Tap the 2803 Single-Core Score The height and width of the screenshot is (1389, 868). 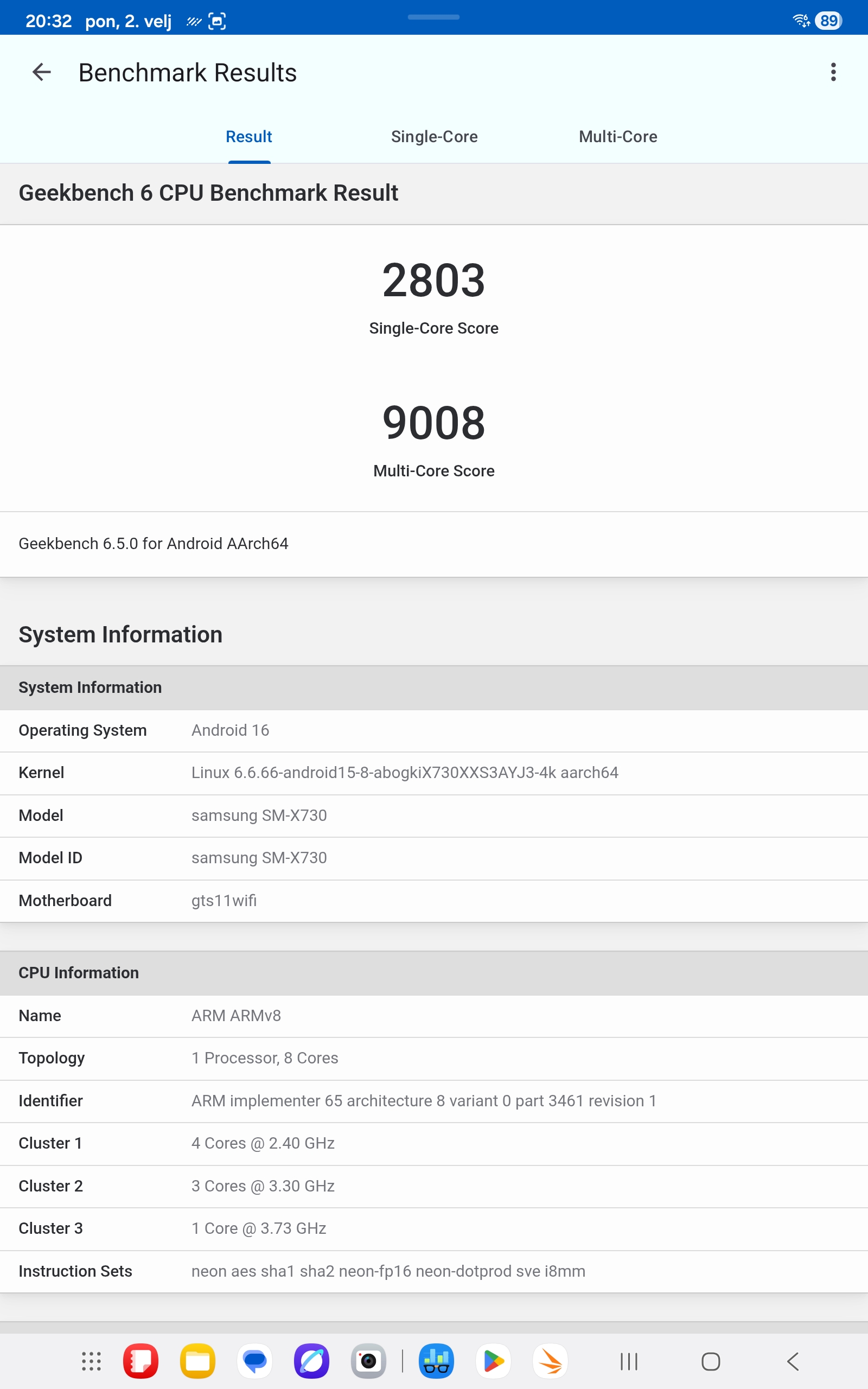point(434,281)
